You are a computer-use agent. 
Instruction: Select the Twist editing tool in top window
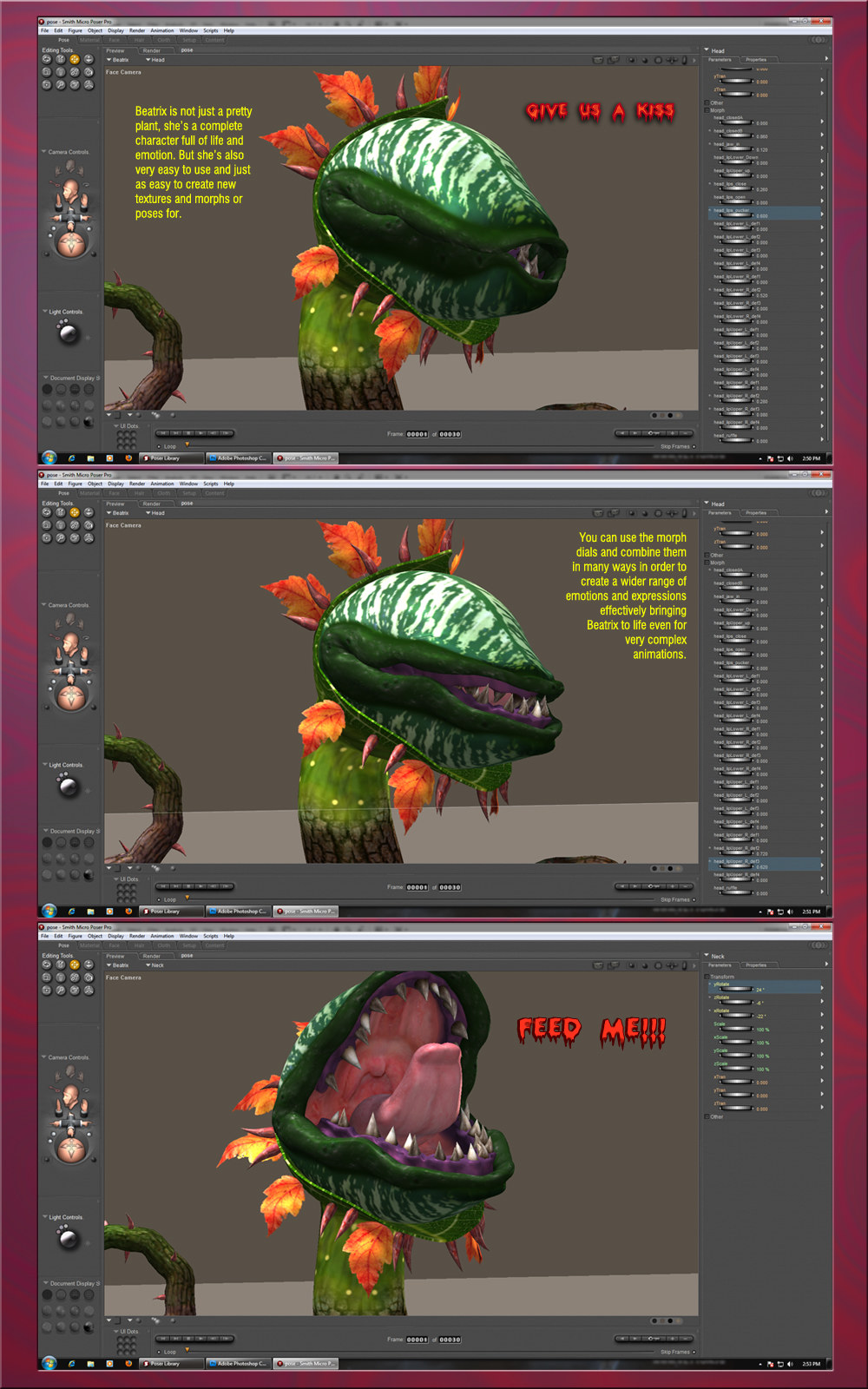point(61,59)
